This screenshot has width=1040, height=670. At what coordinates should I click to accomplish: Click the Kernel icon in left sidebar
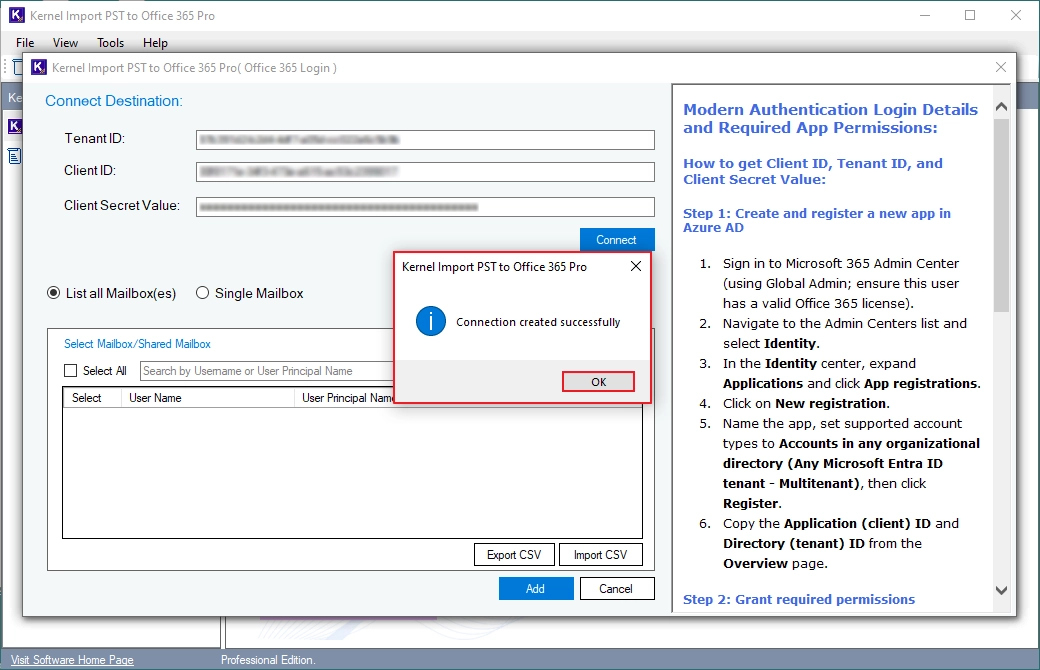tap(15, 126)
